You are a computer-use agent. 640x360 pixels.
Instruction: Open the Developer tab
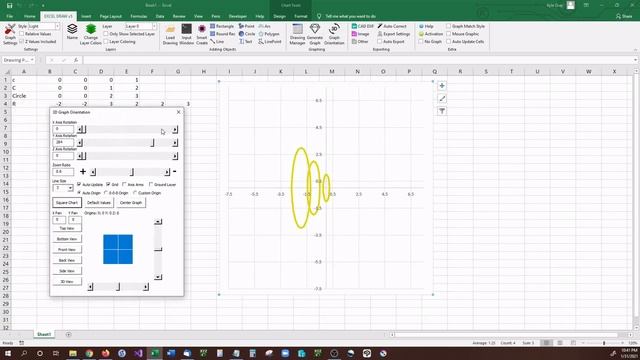point(238,16)
